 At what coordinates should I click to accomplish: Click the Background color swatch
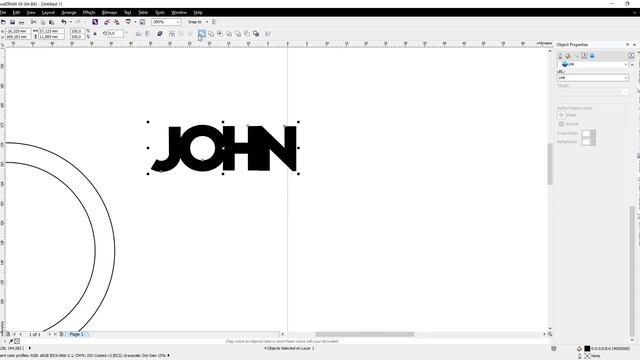pos(588,142)
